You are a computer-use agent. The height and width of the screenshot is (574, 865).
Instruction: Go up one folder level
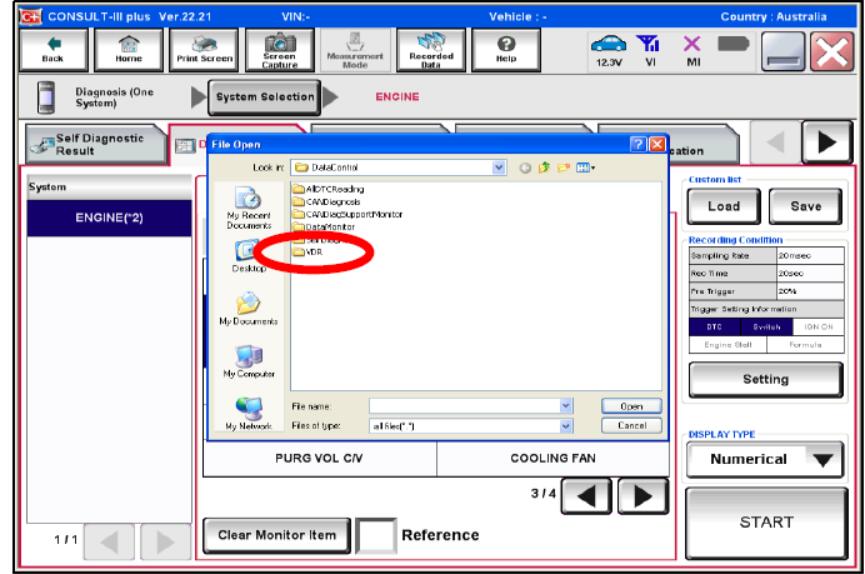click(x=543, y=167)
